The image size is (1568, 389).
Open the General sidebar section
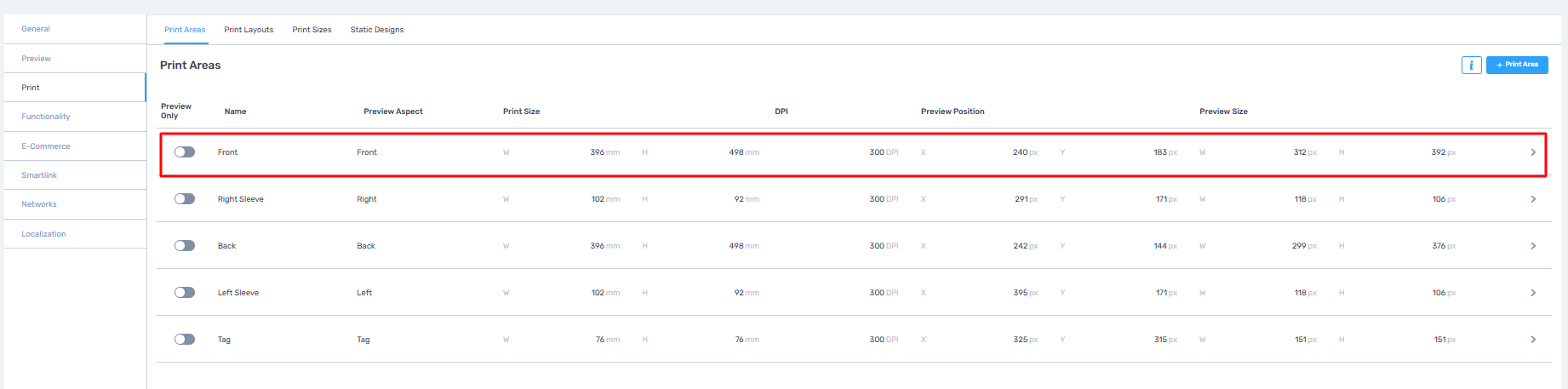pos(36,29)
